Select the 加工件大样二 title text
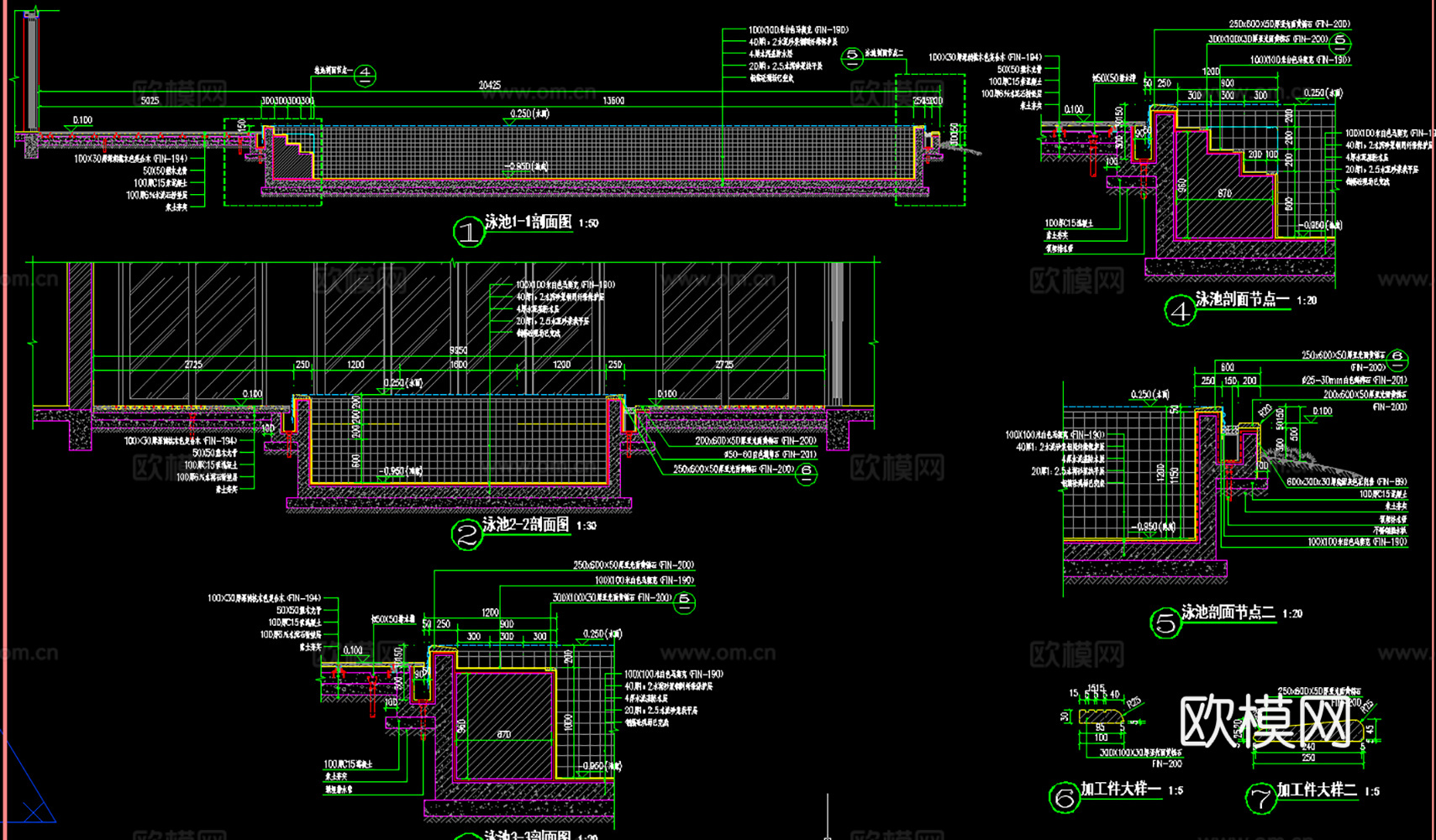 (x=1317, y=790)
